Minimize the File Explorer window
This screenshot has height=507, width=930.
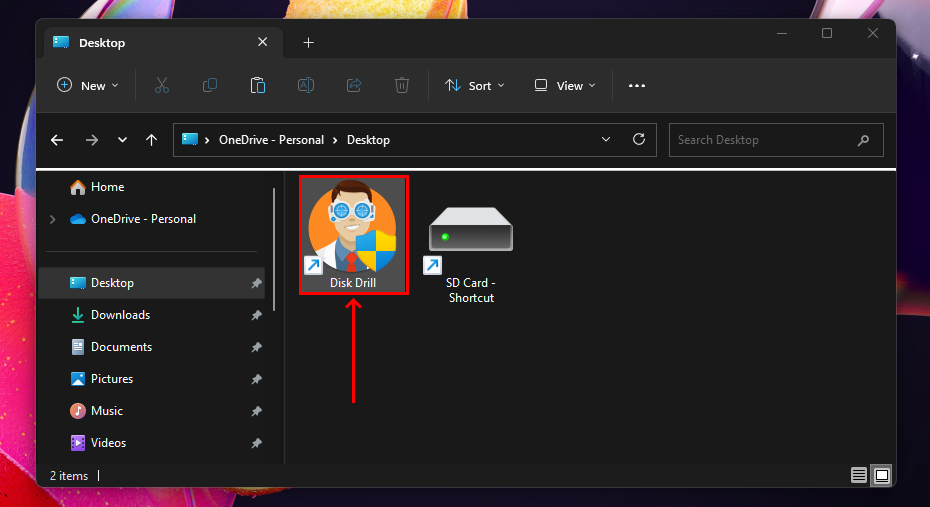782,33
